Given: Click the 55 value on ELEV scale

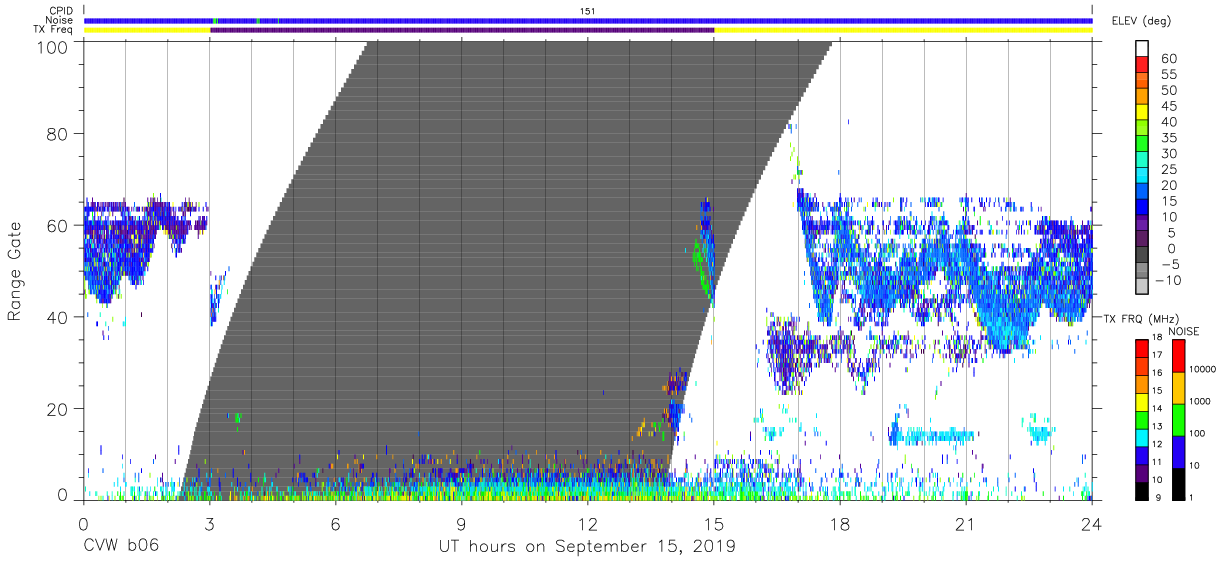Looking at the screenshot, I should (1168, 75).
